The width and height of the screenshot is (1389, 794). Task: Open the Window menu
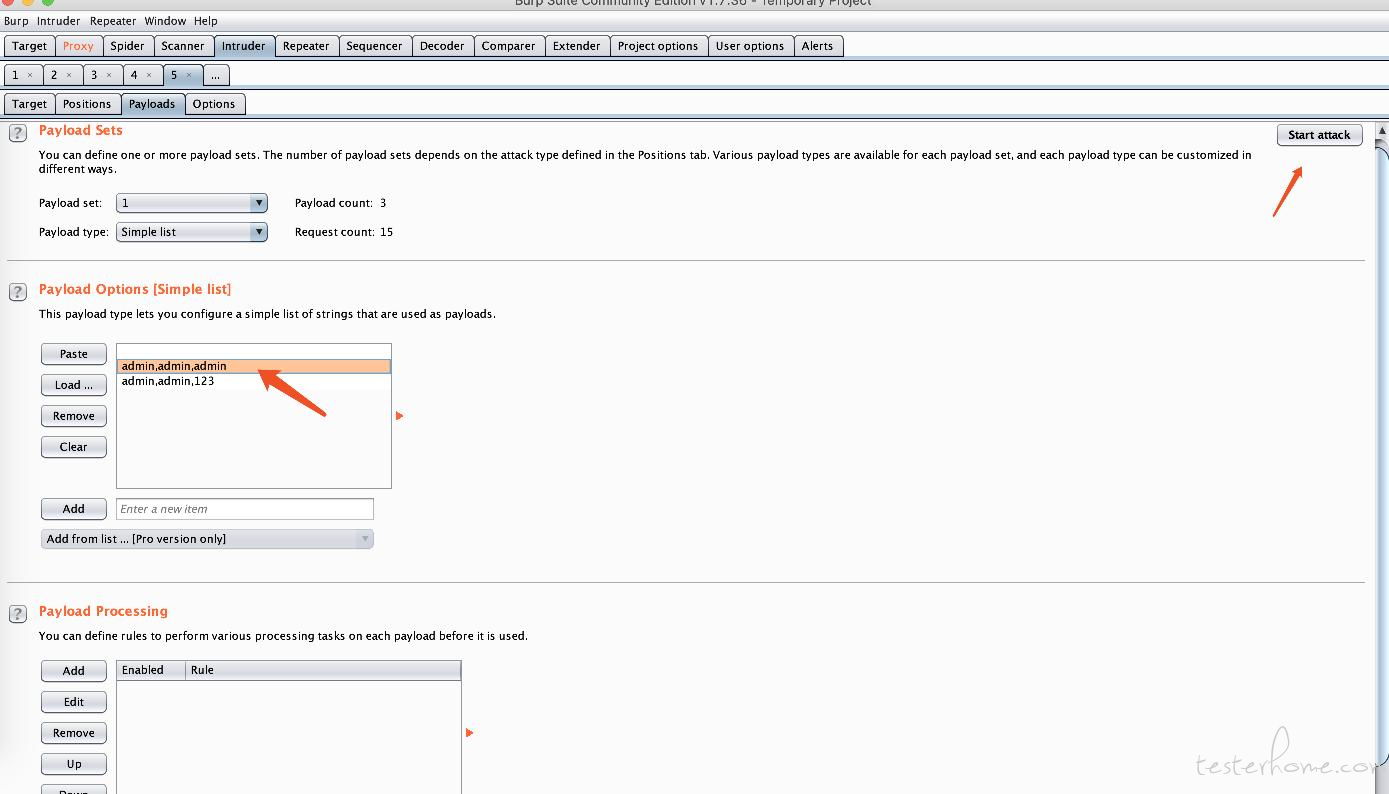pos(165,21)
